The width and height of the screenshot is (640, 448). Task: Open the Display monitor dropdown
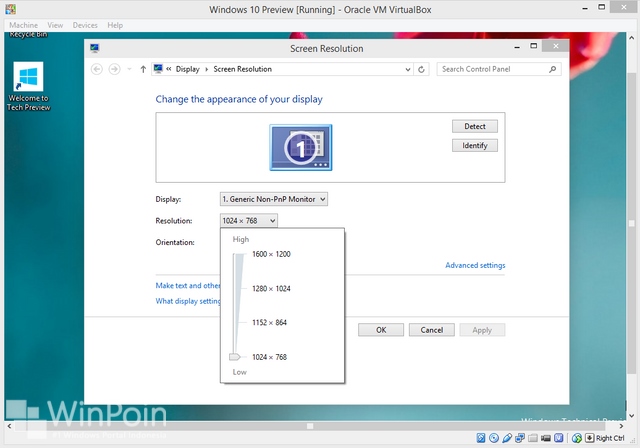pyautogui.click(x=273, y=199)
